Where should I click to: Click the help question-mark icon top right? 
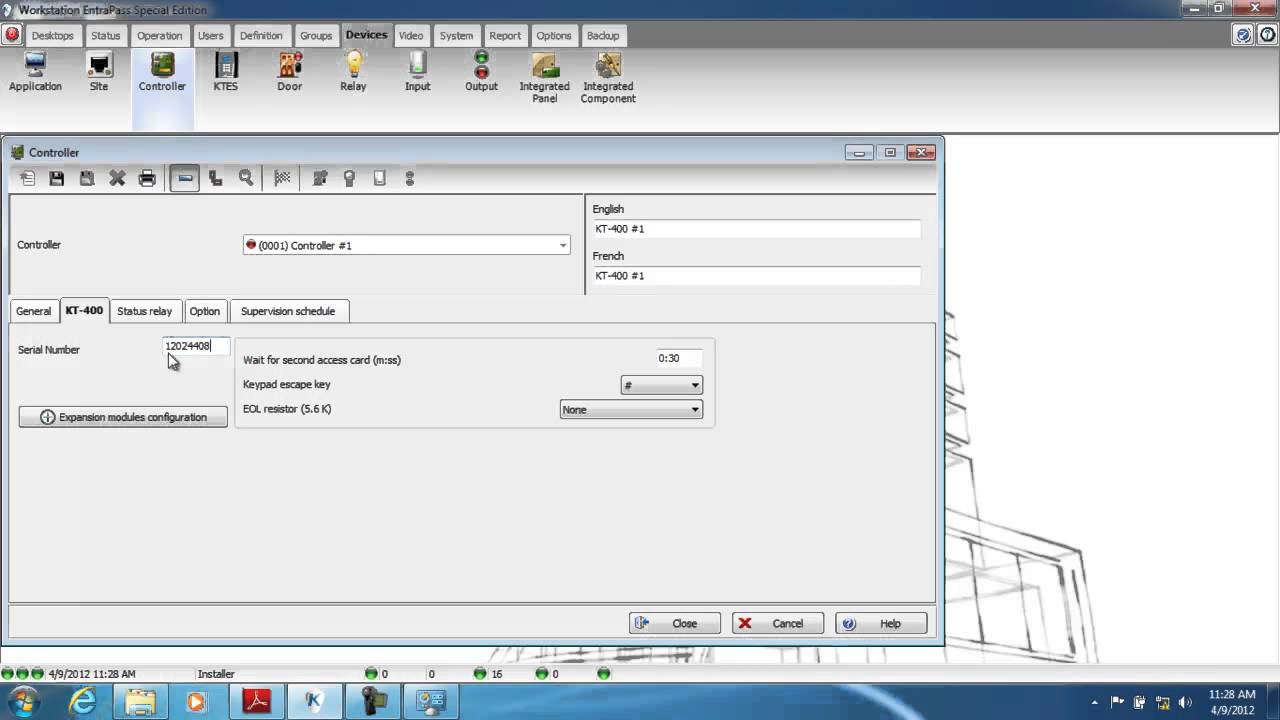point(1266,35)
